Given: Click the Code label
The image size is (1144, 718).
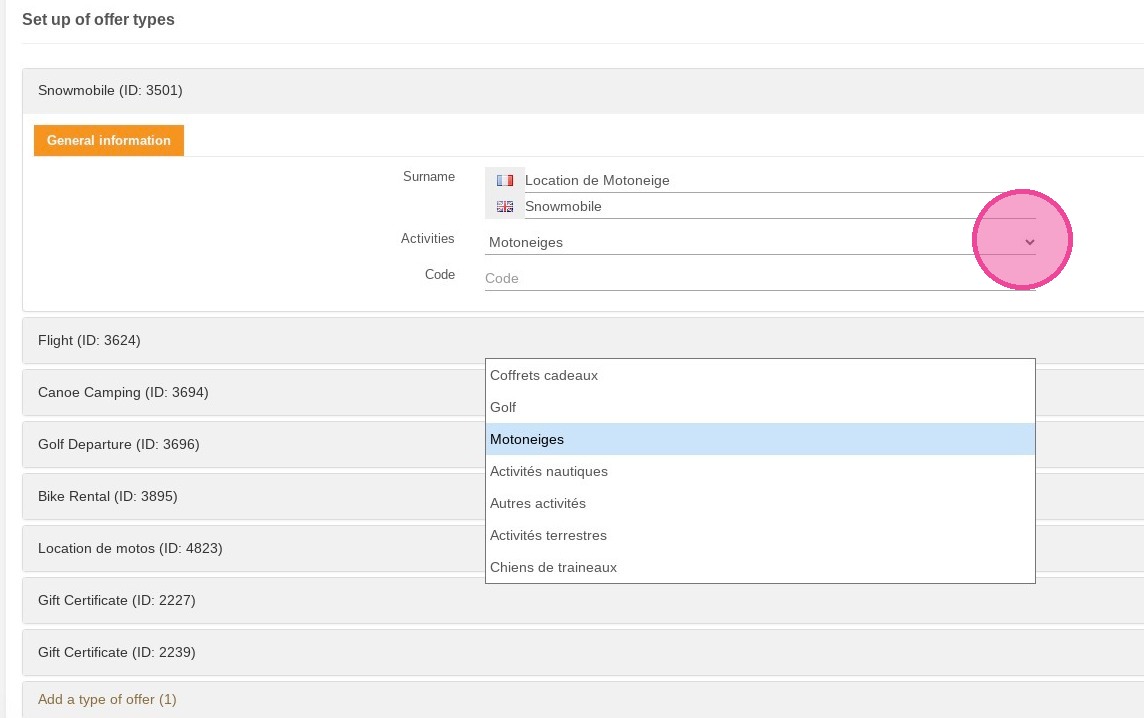Looking at the screenshot, I should click(x=440, y=274).
